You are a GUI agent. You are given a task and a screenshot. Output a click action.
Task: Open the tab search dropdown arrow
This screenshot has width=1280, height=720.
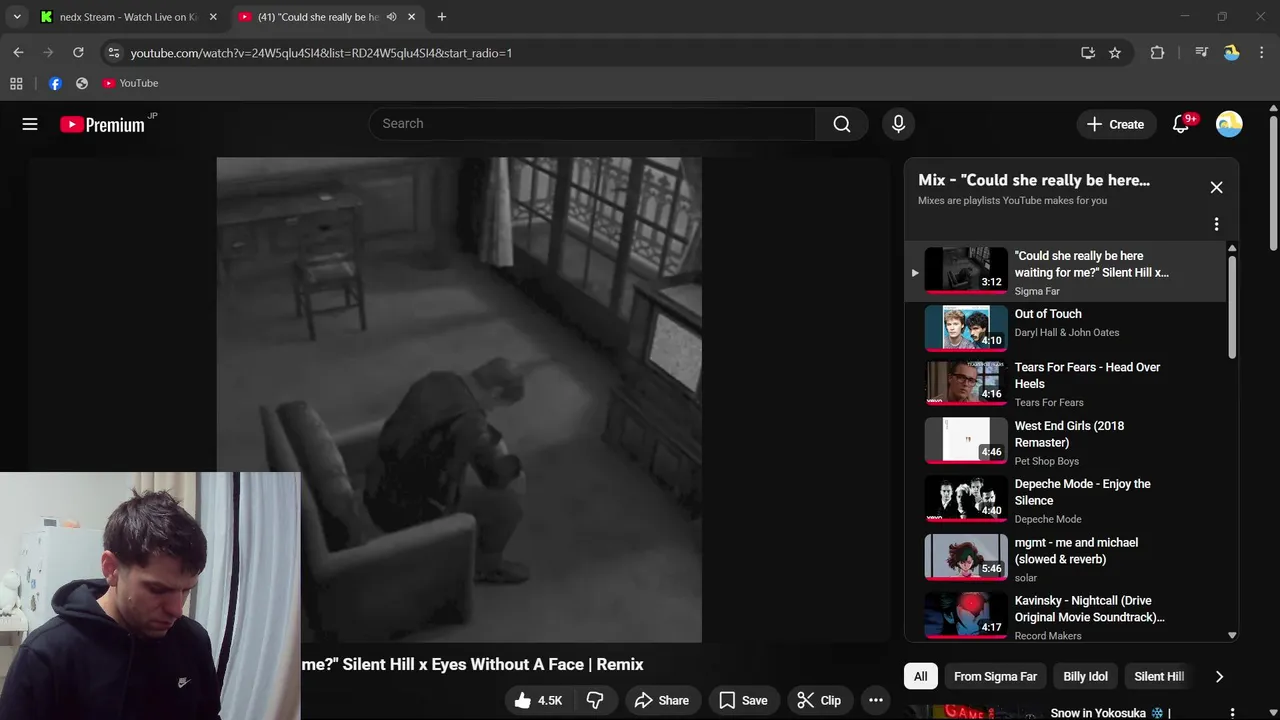[17, 17]
